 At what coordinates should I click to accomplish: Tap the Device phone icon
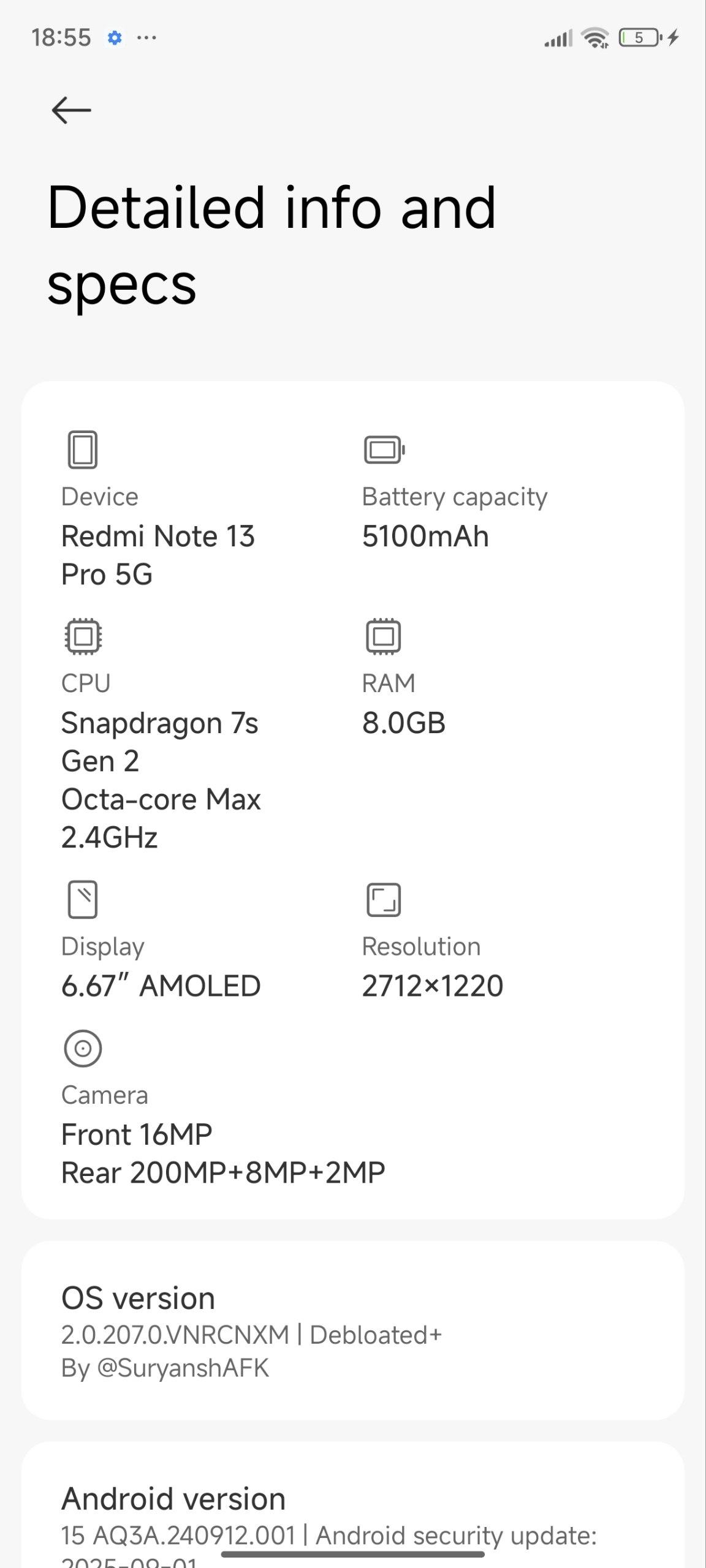coord(83,450)
